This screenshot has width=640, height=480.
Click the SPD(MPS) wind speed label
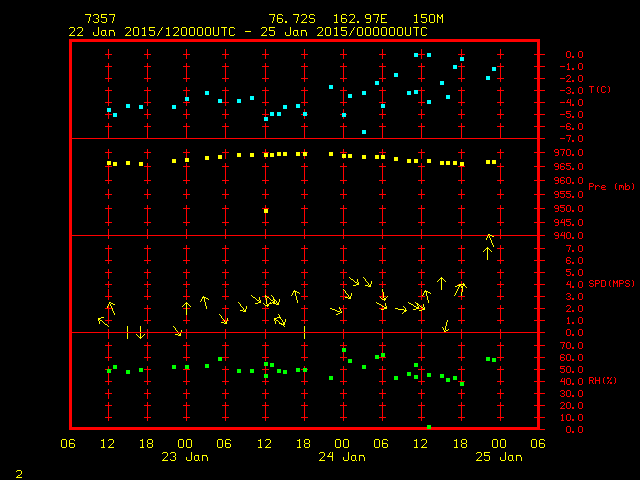pyautogui.click(x=611, y=284)
